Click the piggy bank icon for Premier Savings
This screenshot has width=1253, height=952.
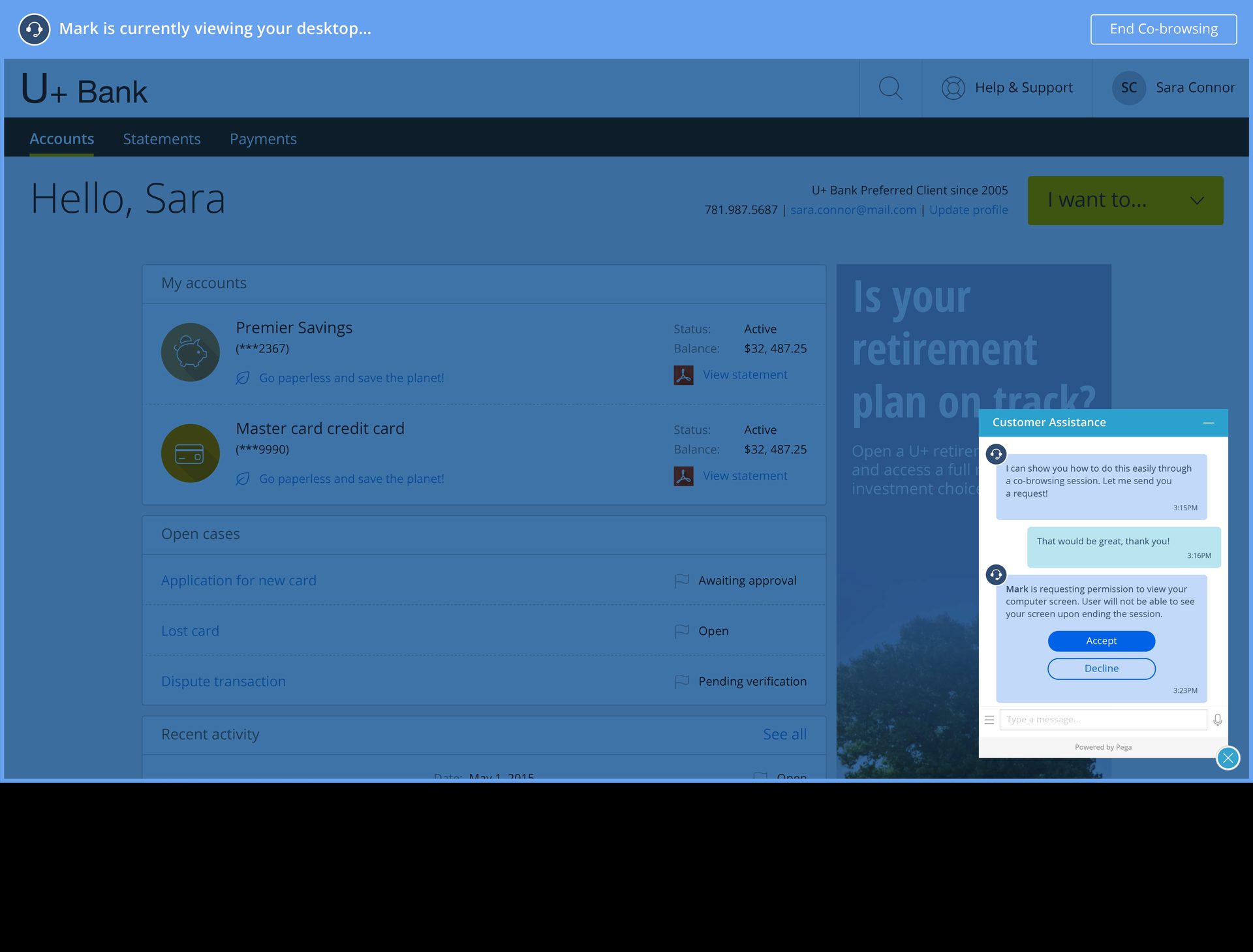tap(190, 352)
